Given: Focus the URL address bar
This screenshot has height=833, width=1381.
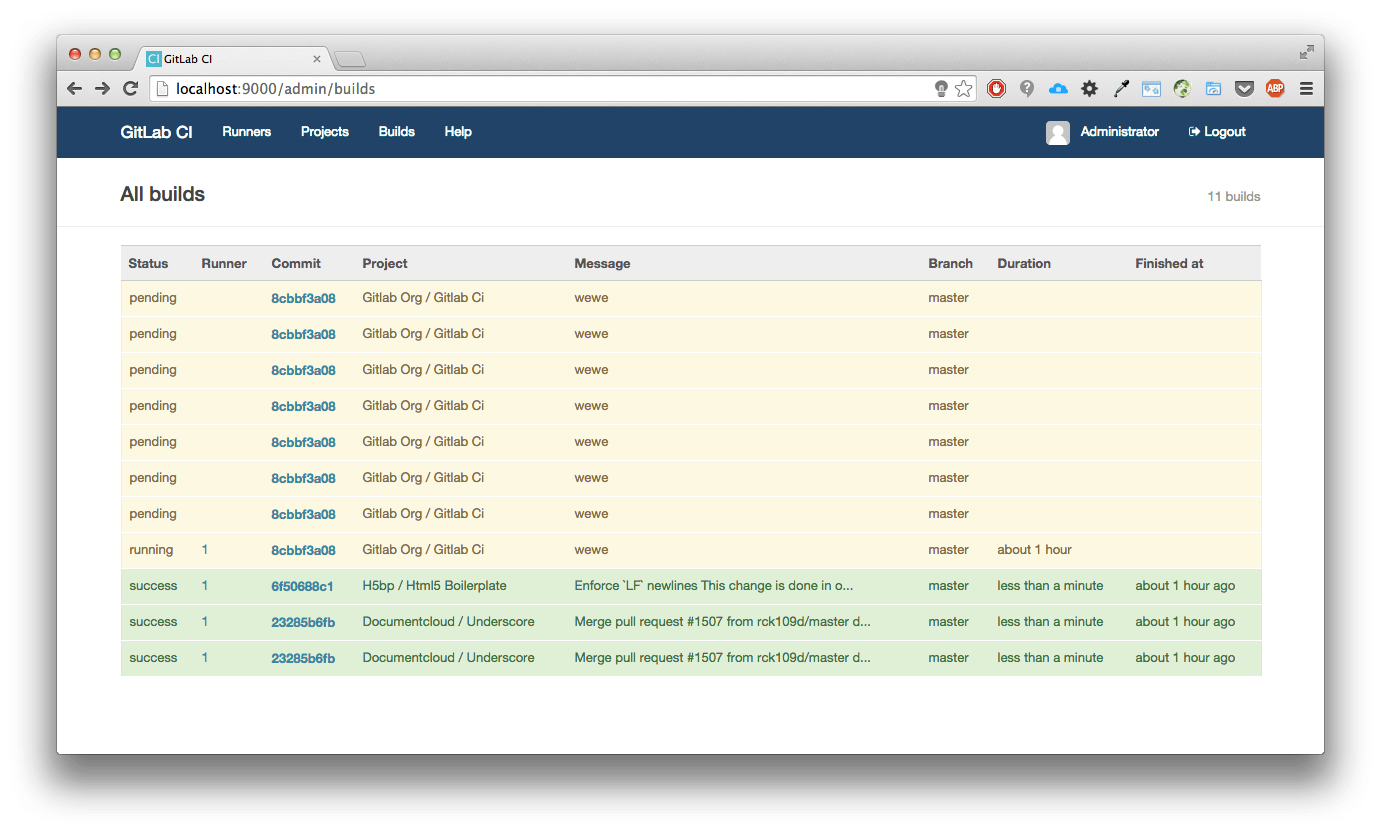Looking at the screenshot, I should 550,89.
